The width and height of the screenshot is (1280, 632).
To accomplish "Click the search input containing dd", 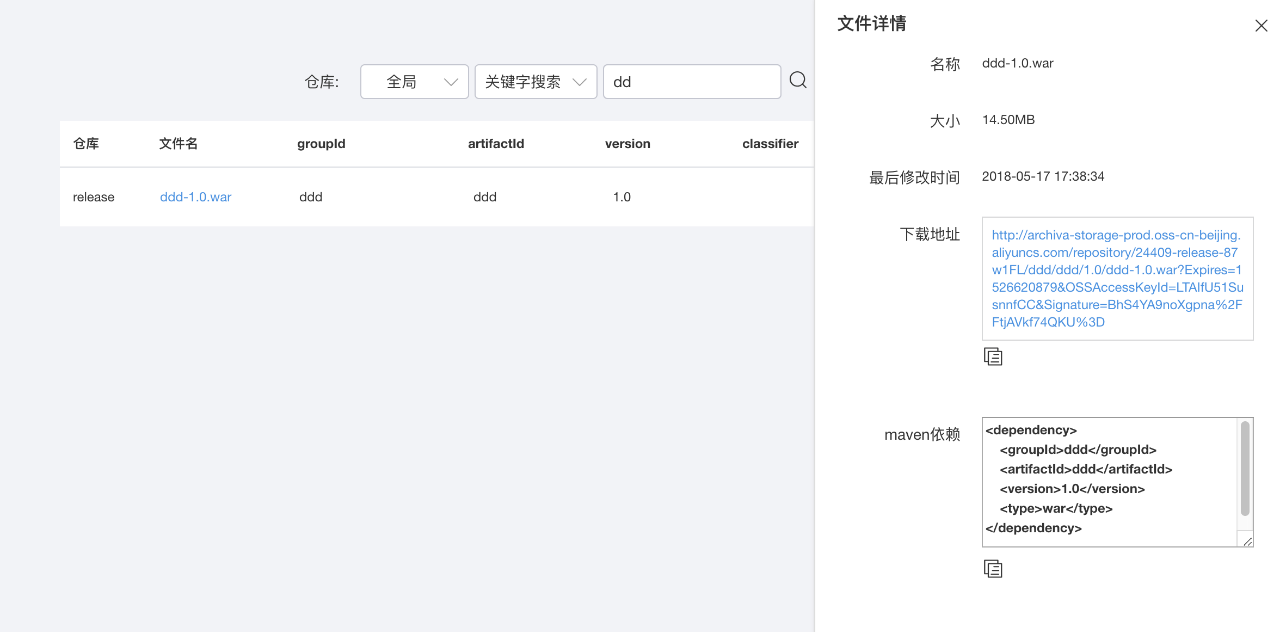I will pos(692,82).
